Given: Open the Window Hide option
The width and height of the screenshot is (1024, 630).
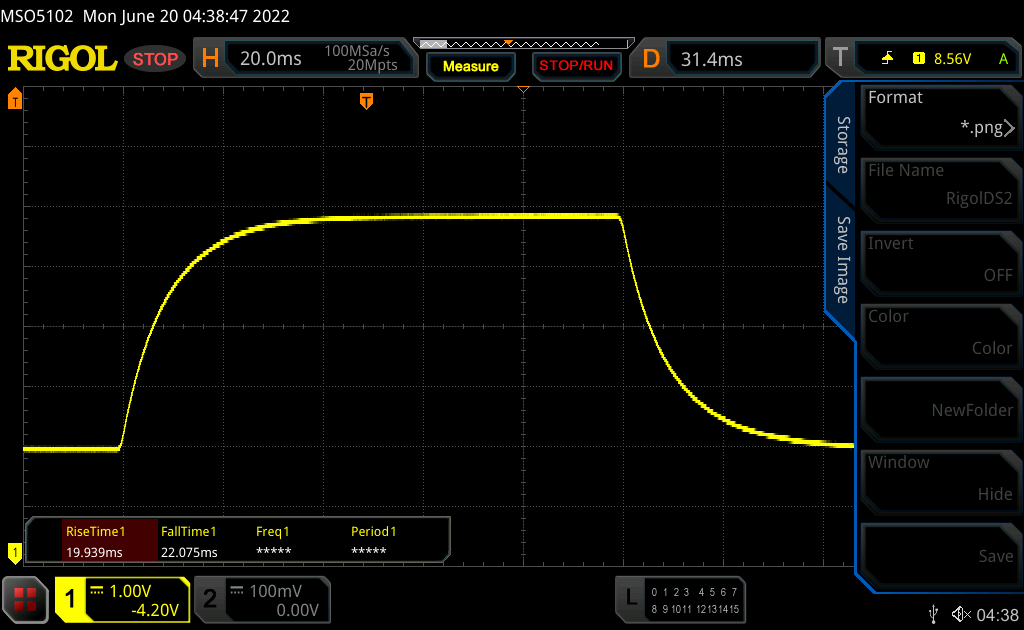Looking at the screenshot, I should 940,478.
